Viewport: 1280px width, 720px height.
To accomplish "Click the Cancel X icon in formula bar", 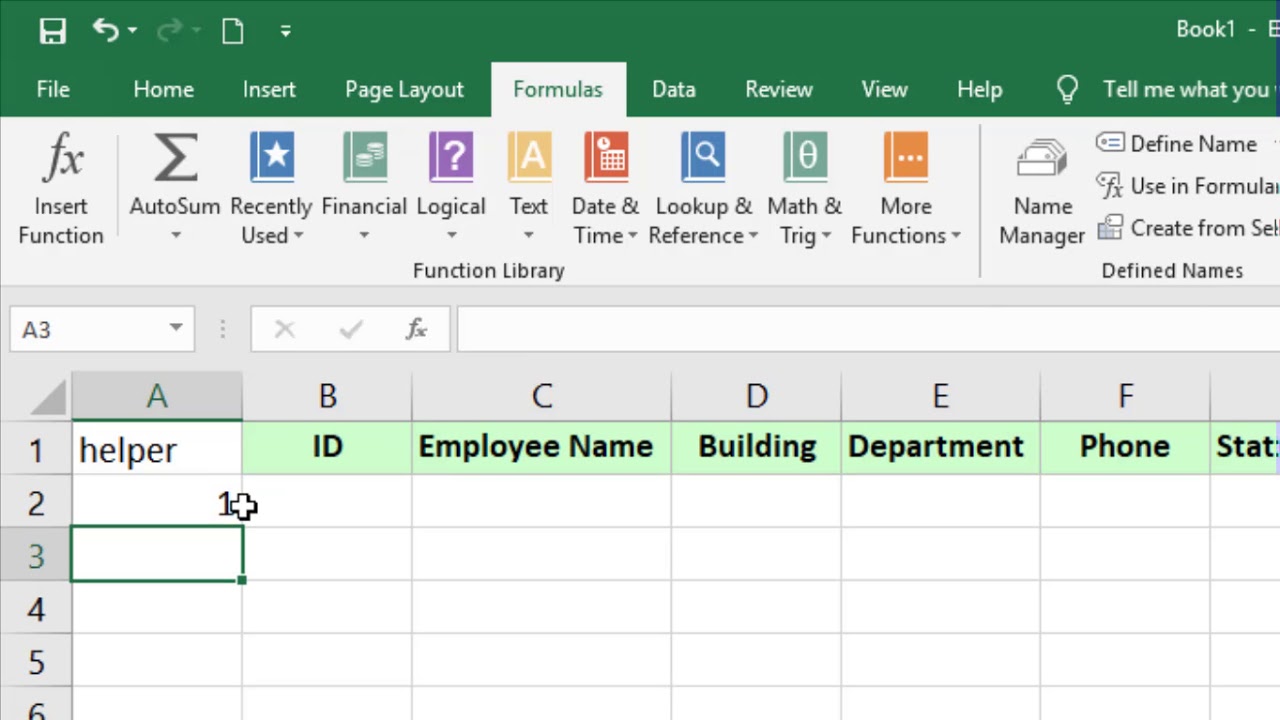I will (284, 329).
